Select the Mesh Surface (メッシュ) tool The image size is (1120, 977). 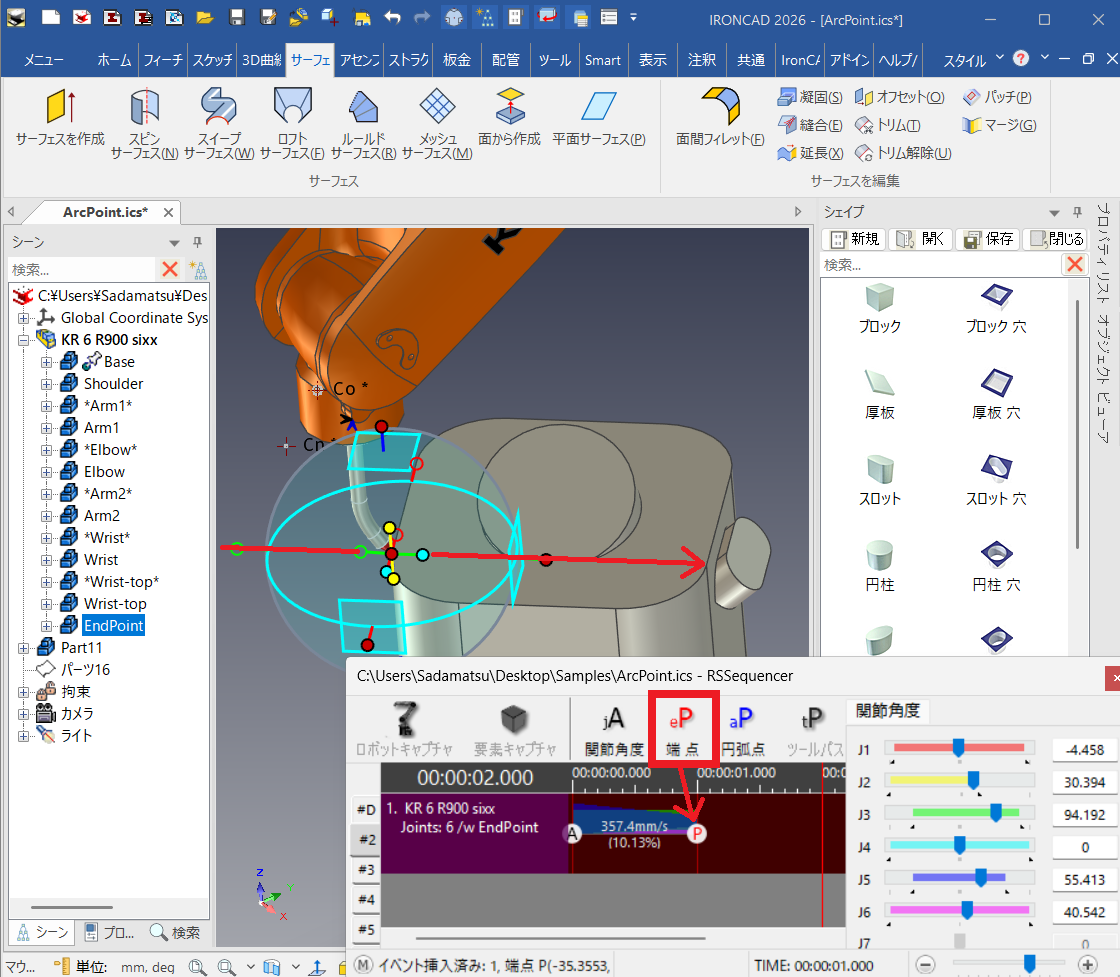[437, 123]
